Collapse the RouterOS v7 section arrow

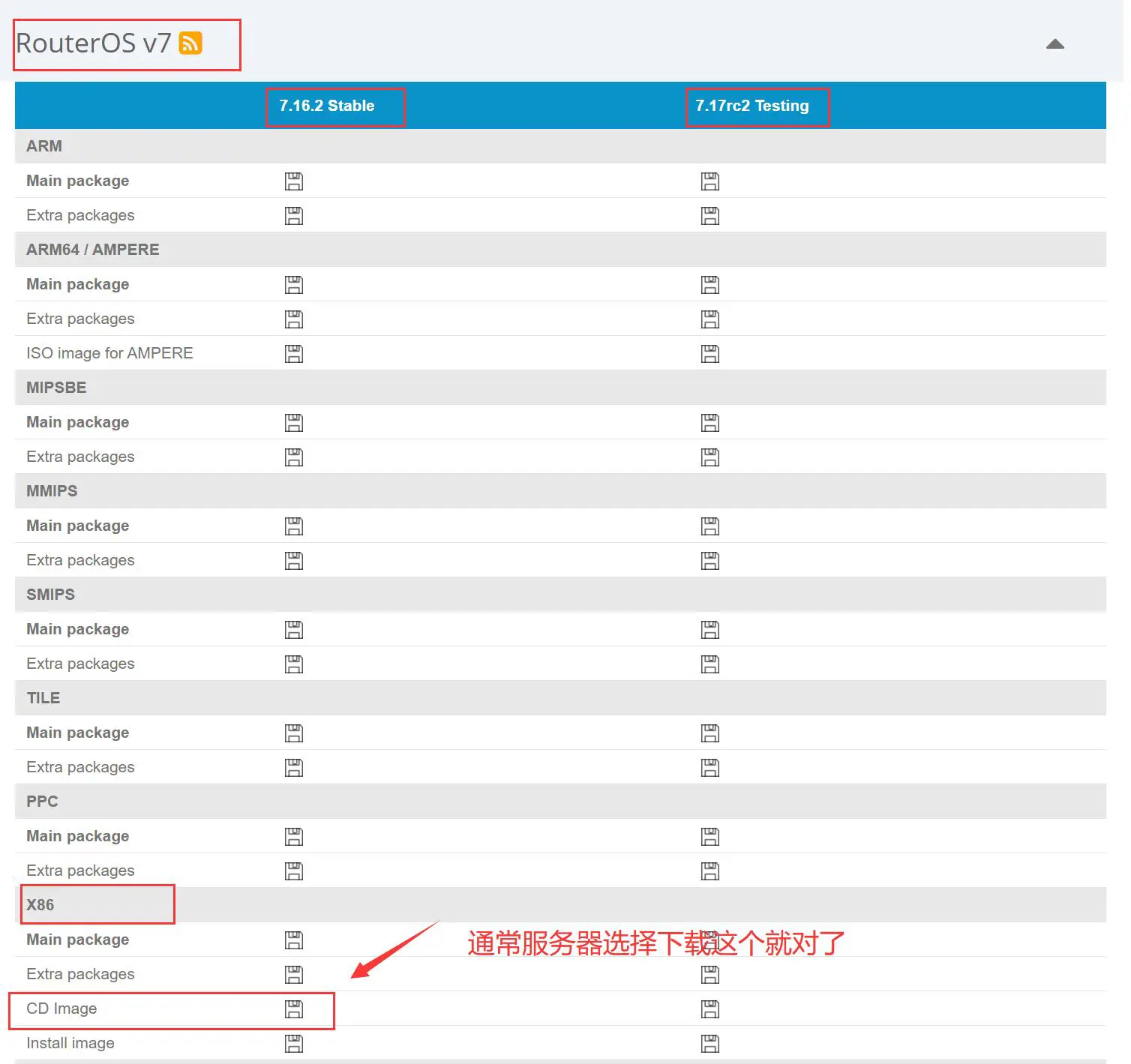coord(1055,44)
